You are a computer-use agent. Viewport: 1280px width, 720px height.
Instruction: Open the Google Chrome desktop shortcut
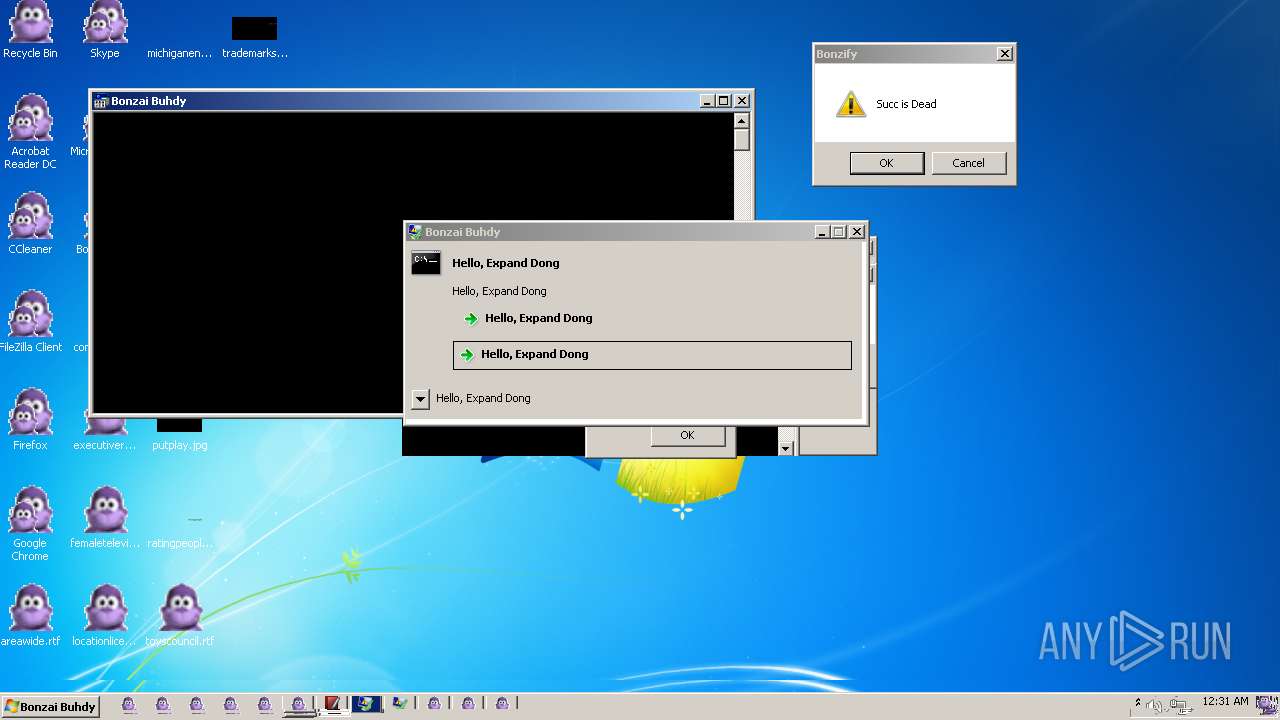pos(30,523)
